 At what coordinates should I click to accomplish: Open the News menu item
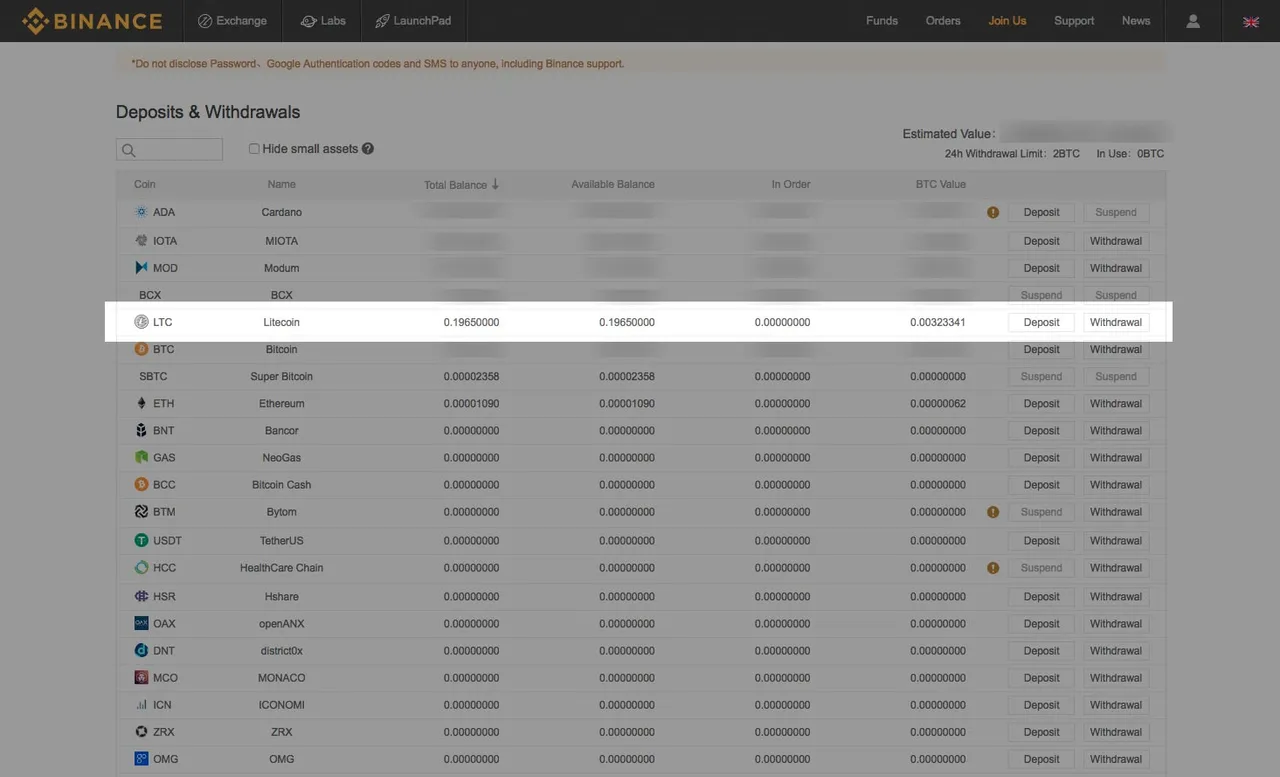(1136, 21)
